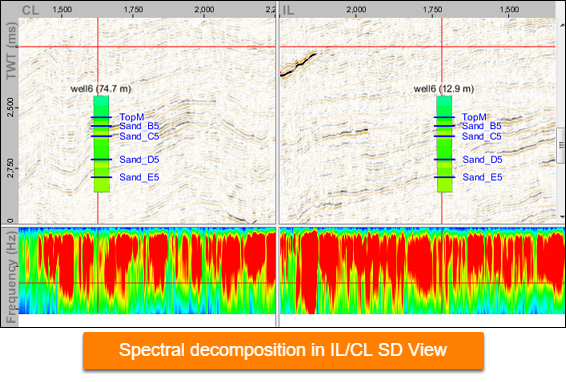Viewport: 566px width, 382px height.
Task: Click the TWT (ms) axis label
Action: tap(11, 51)
